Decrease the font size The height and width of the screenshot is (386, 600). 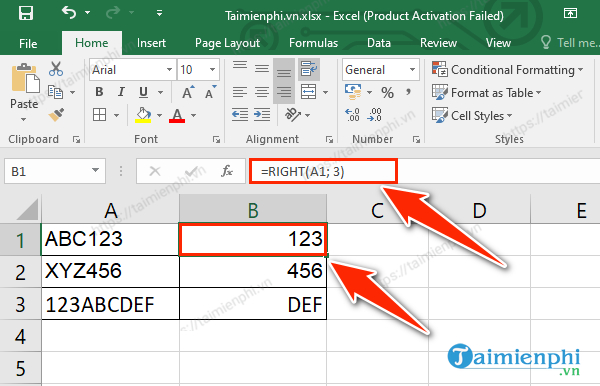click(x=210, y=92)
